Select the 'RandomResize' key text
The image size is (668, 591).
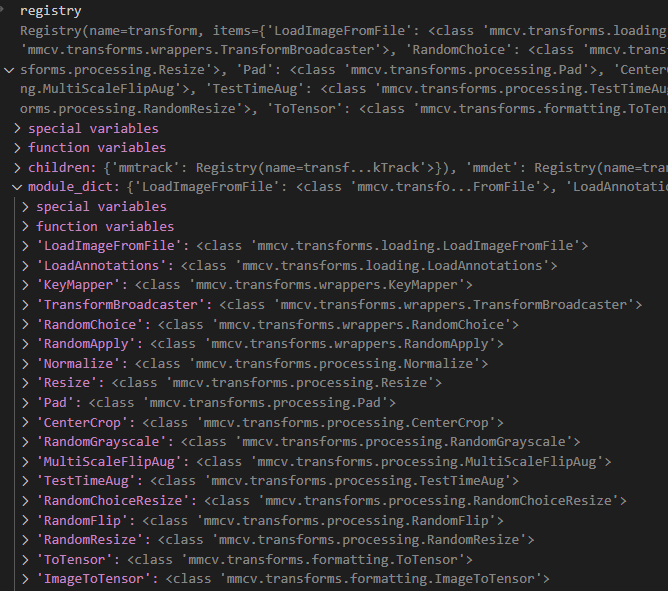(x=90, y=540)
